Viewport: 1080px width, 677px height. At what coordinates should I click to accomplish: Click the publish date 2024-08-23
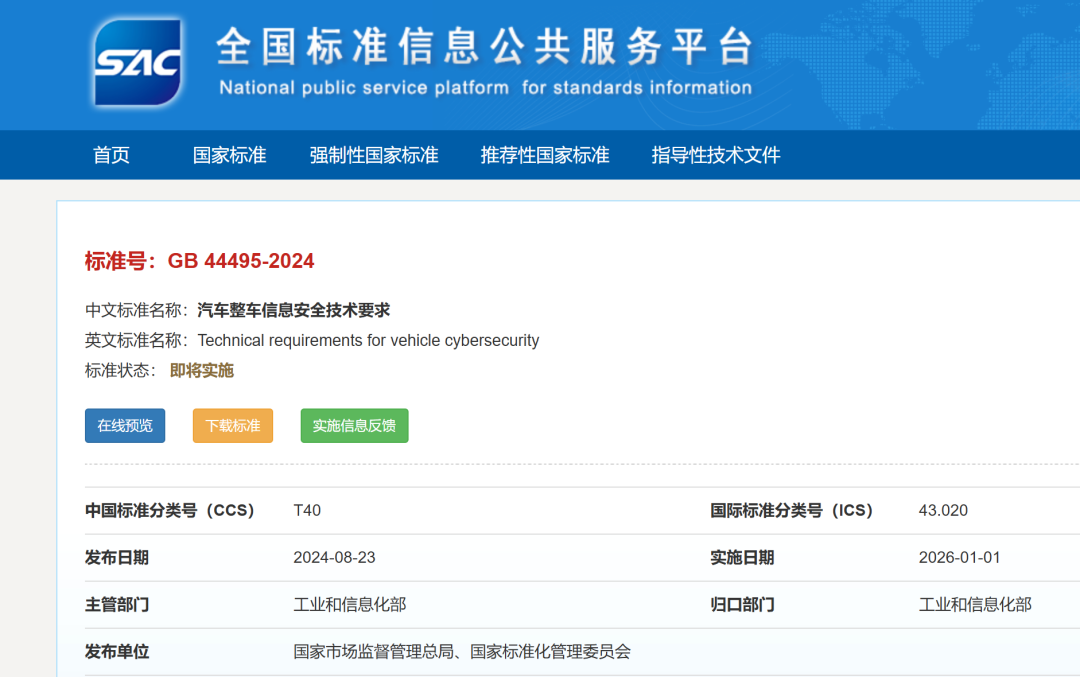click(x=334, y=557)
